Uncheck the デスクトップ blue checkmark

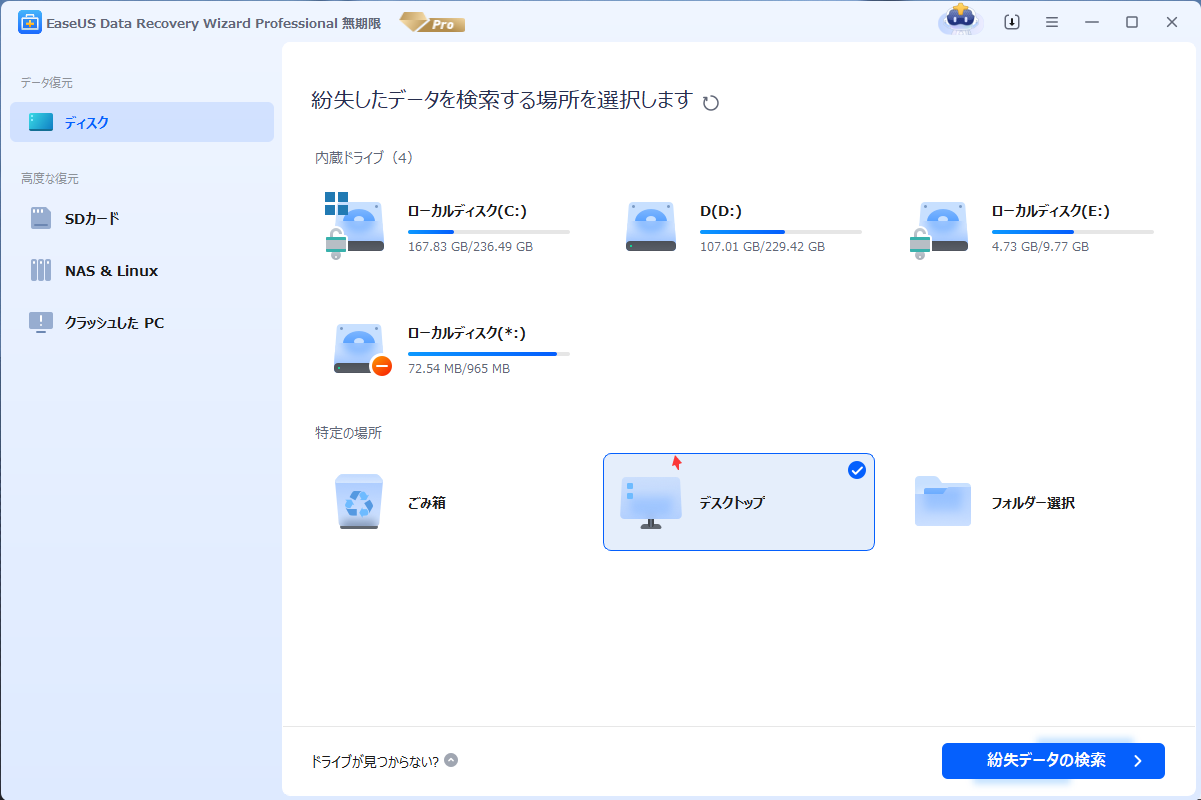[857, 470]
